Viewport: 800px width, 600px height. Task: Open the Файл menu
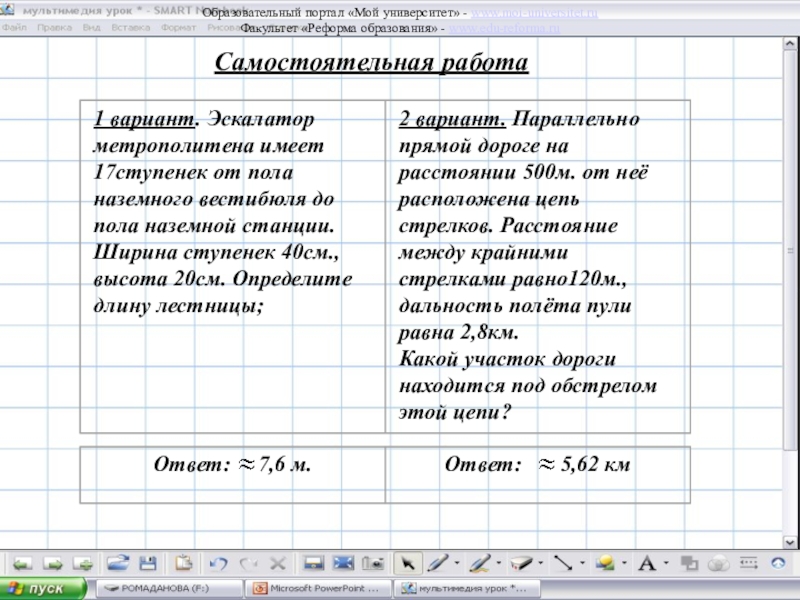pyautogui.click(x=14, y=27)
